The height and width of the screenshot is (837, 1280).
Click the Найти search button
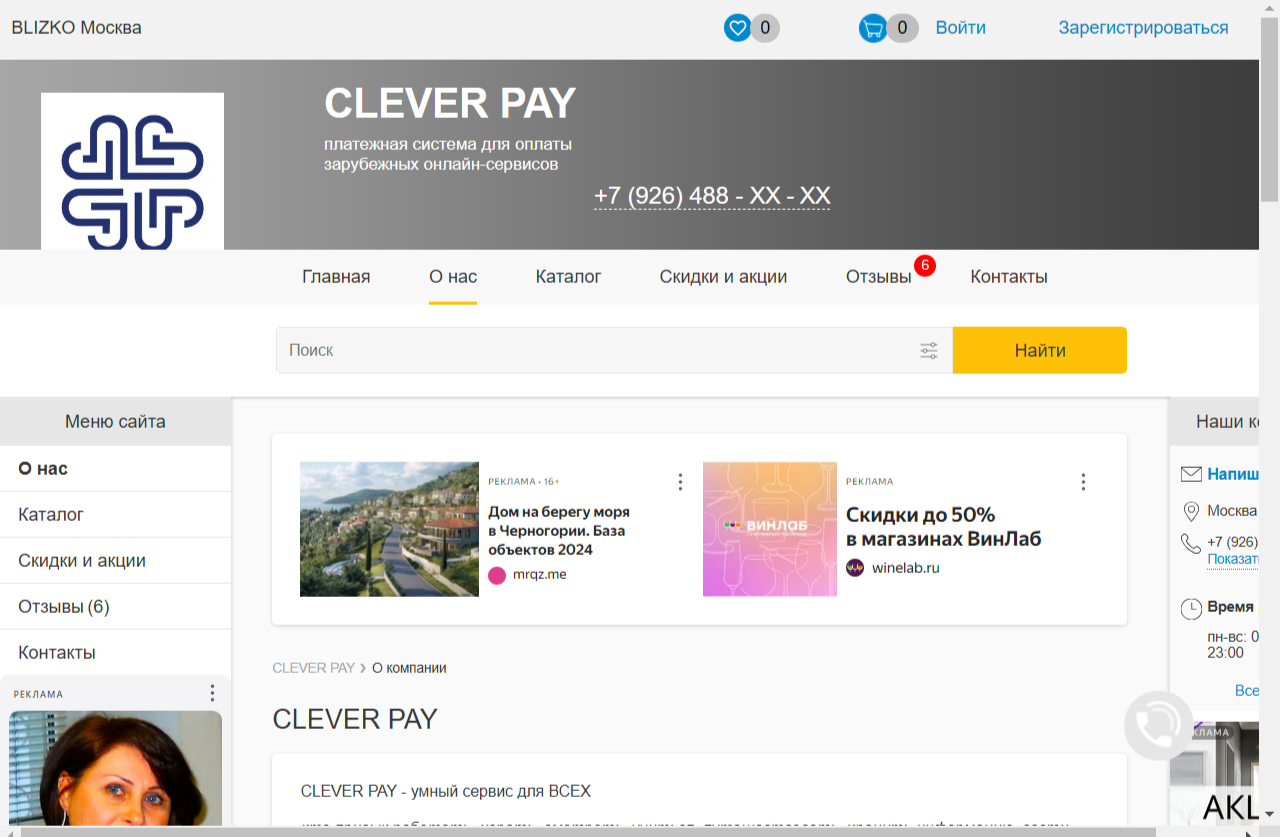[1040, 350]
